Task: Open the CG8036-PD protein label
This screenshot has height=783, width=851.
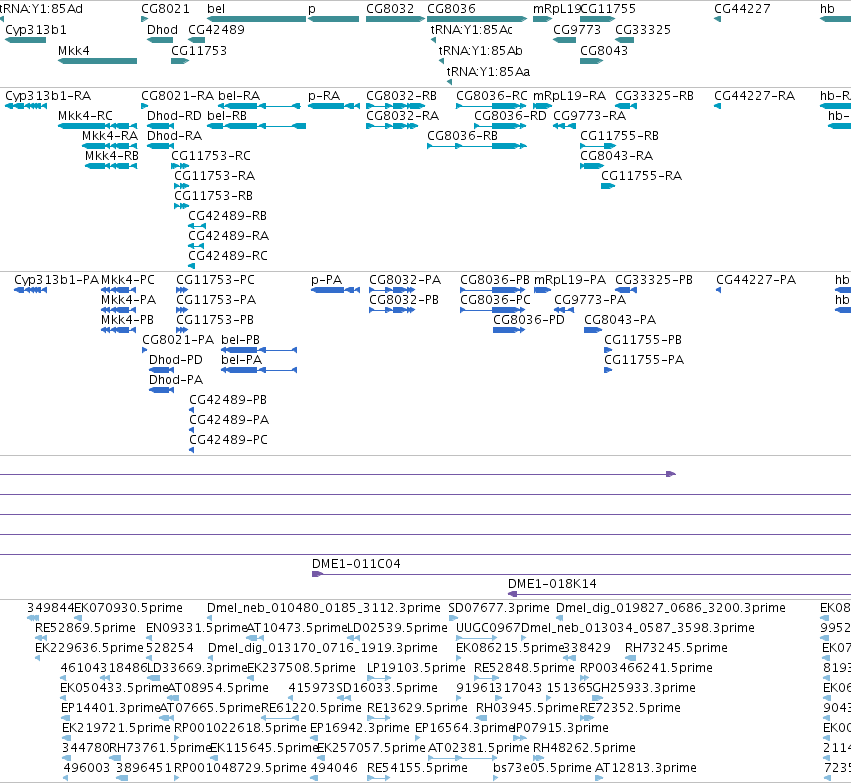Action: (529, 320)
